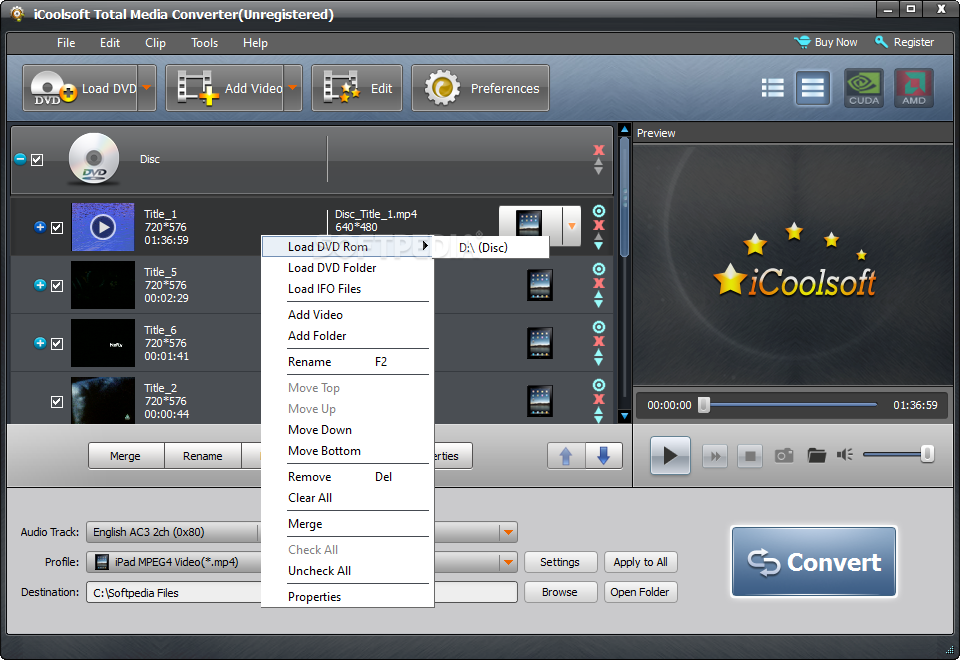Open Audio Track dropdown
This screenshot has width=960, height=660.
click(508, 533)
